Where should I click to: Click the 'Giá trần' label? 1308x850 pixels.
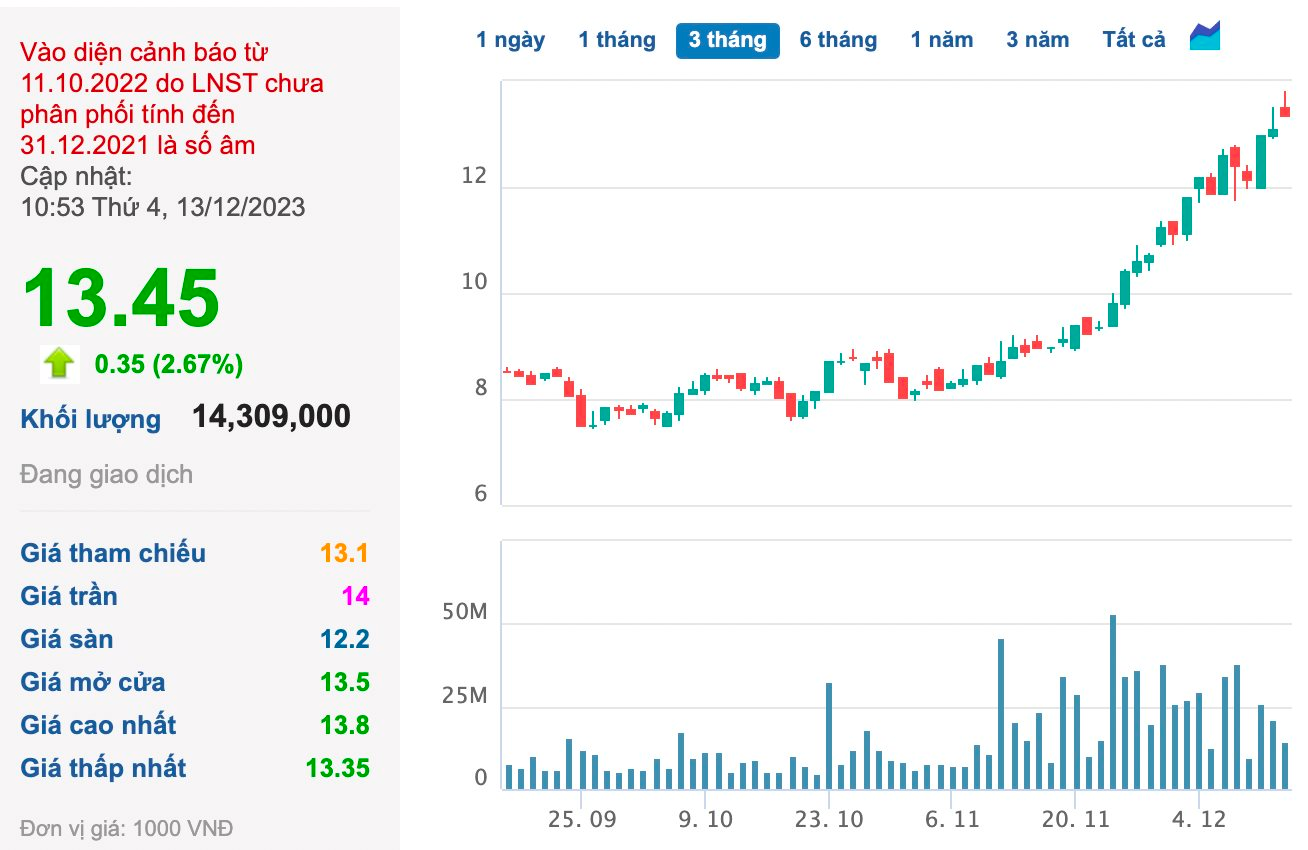tap(69, 596)
